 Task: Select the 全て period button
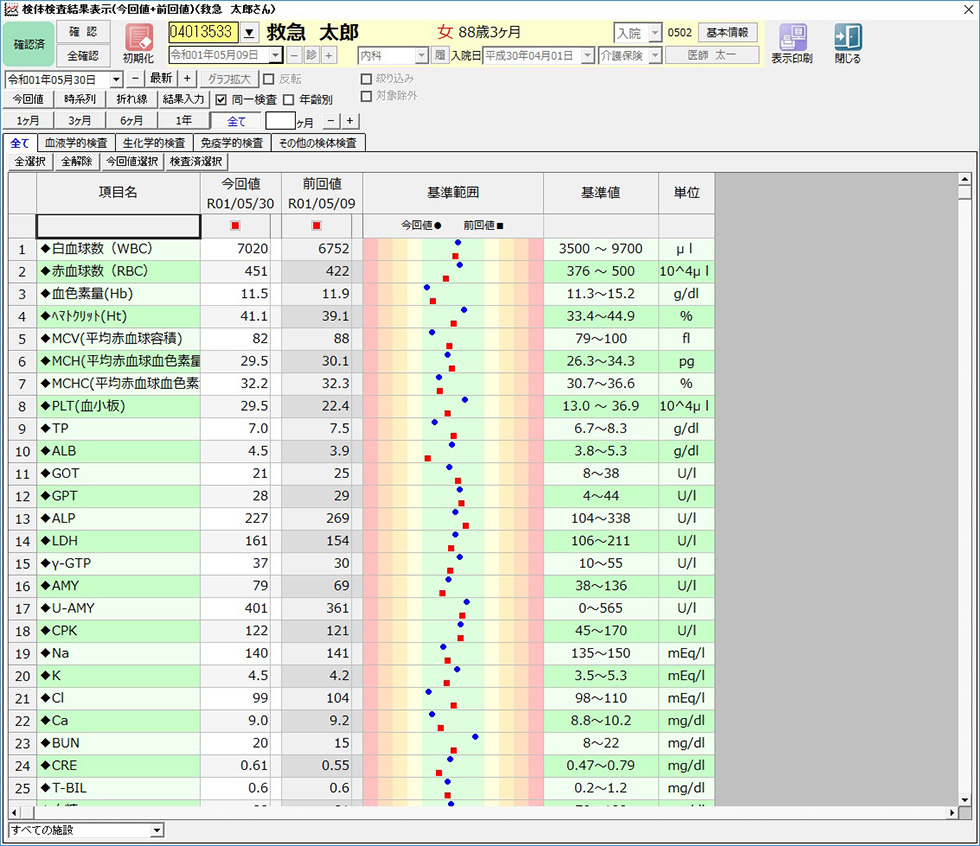[236, 121]
